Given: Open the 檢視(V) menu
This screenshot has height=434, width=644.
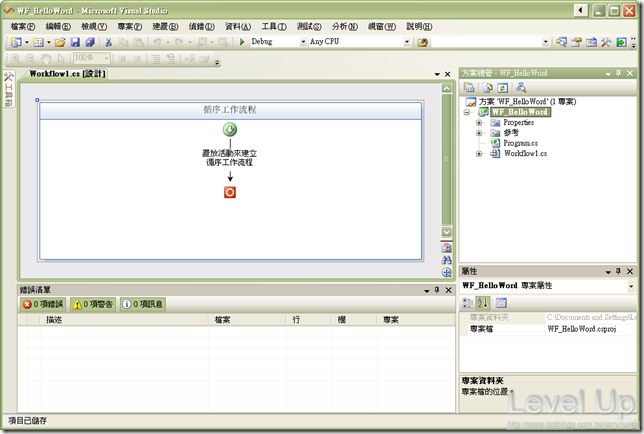Looking at the screenshot, I should (94, 27).
